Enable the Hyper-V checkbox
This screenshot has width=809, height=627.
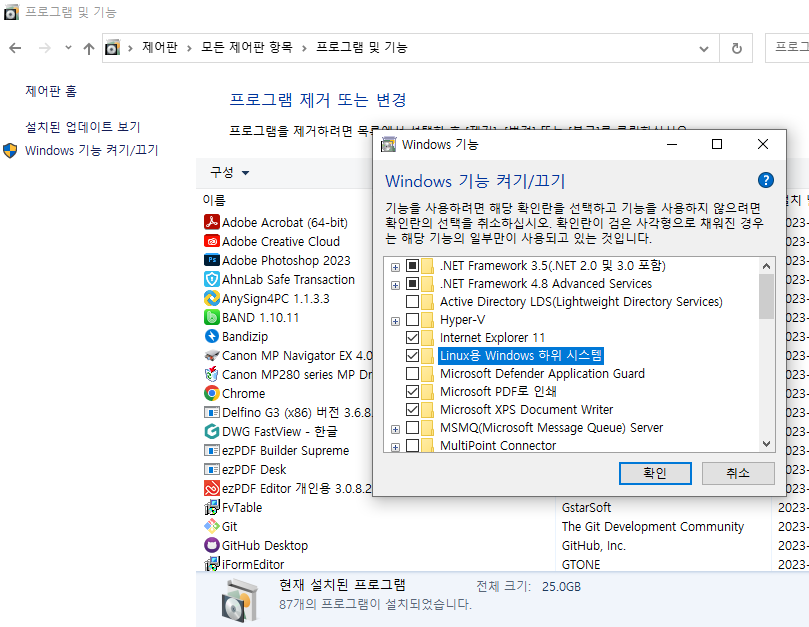pyautogui.click(x=412, y=320)
